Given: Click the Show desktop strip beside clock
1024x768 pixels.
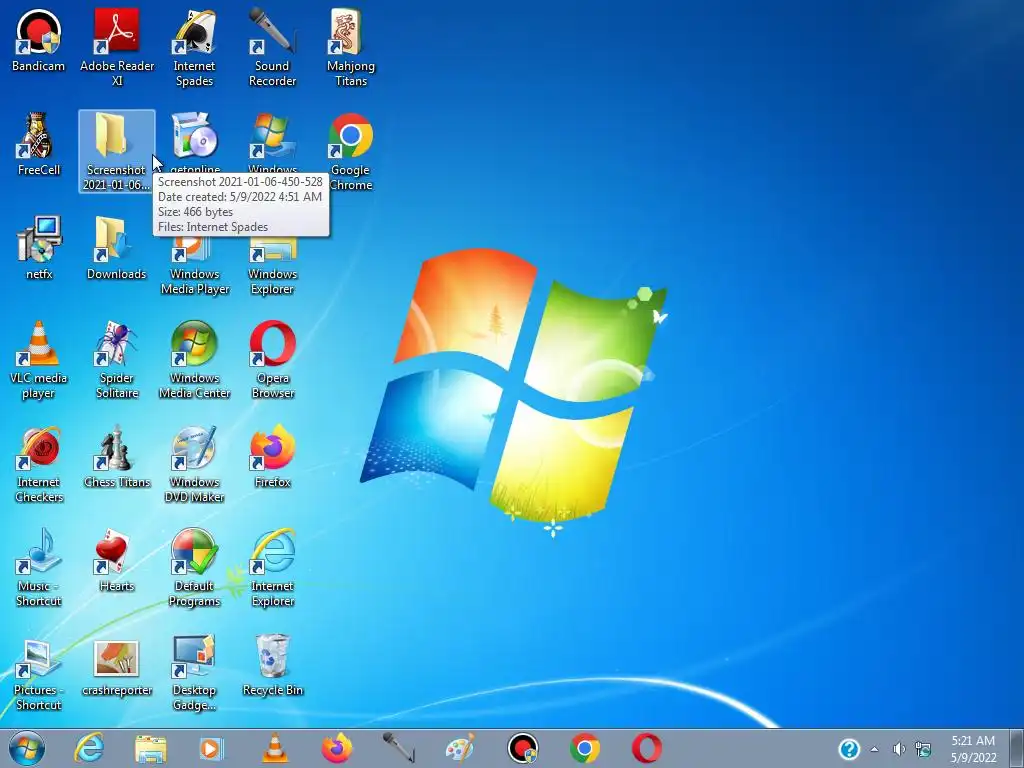Looking at the screenshot, I should click(1017, 748).
